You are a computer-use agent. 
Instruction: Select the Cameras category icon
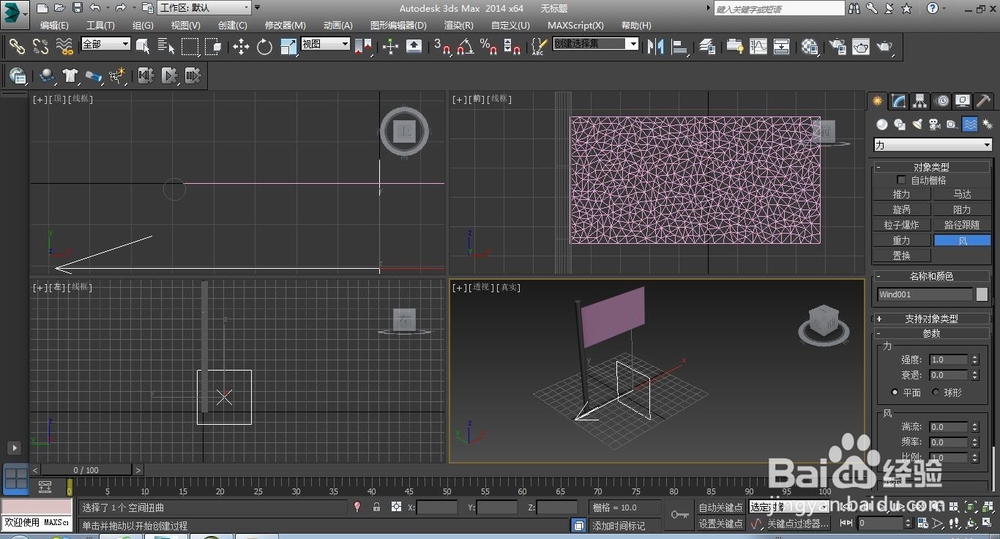point(934,124)
